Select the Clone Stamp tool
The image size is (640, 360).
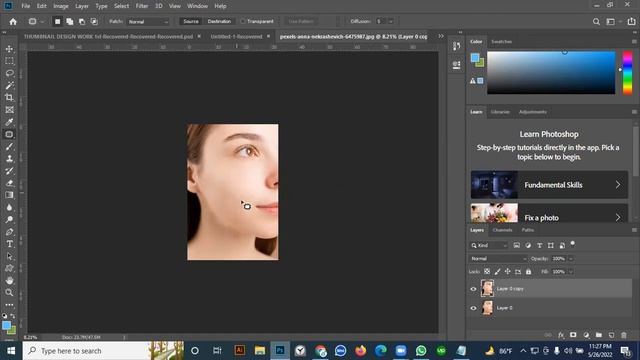click(x=9, y=159)
